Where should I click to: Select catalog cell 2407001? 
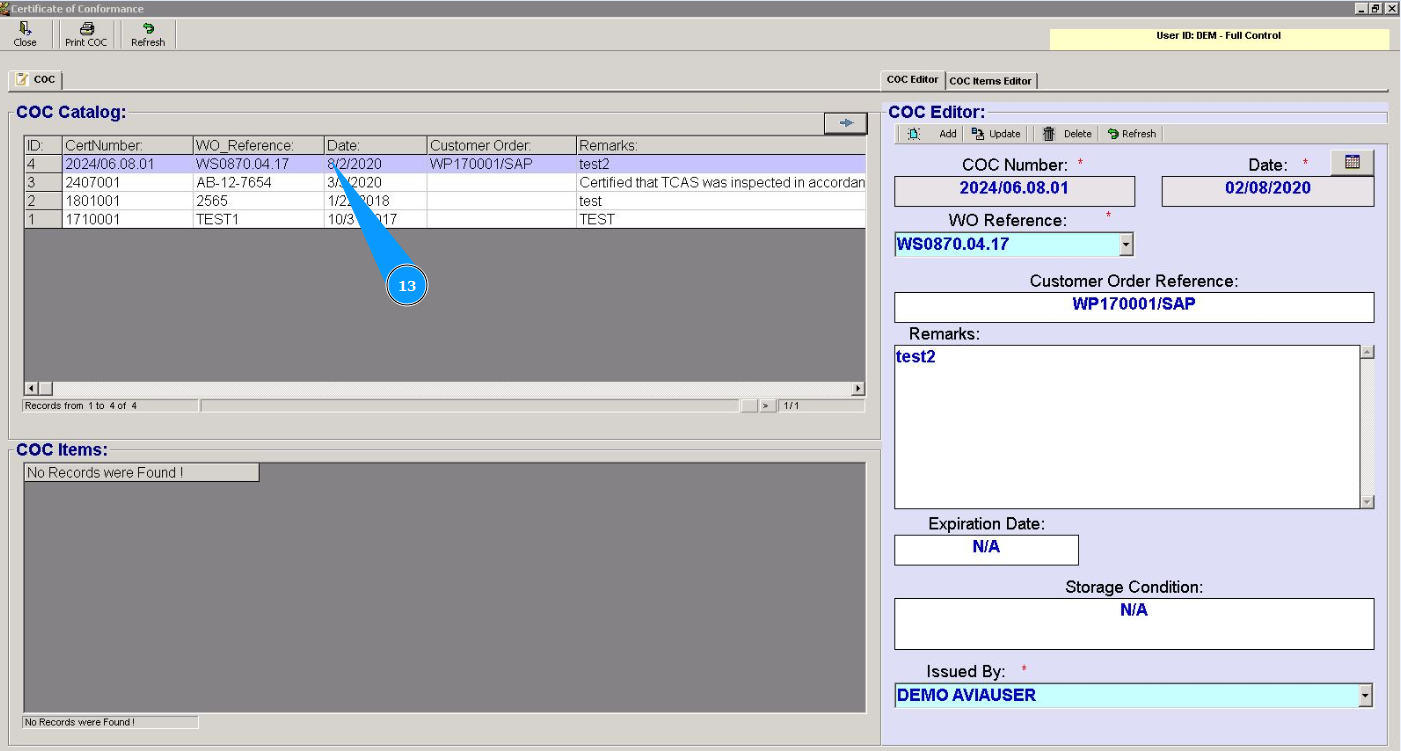[x=127, y=183]
